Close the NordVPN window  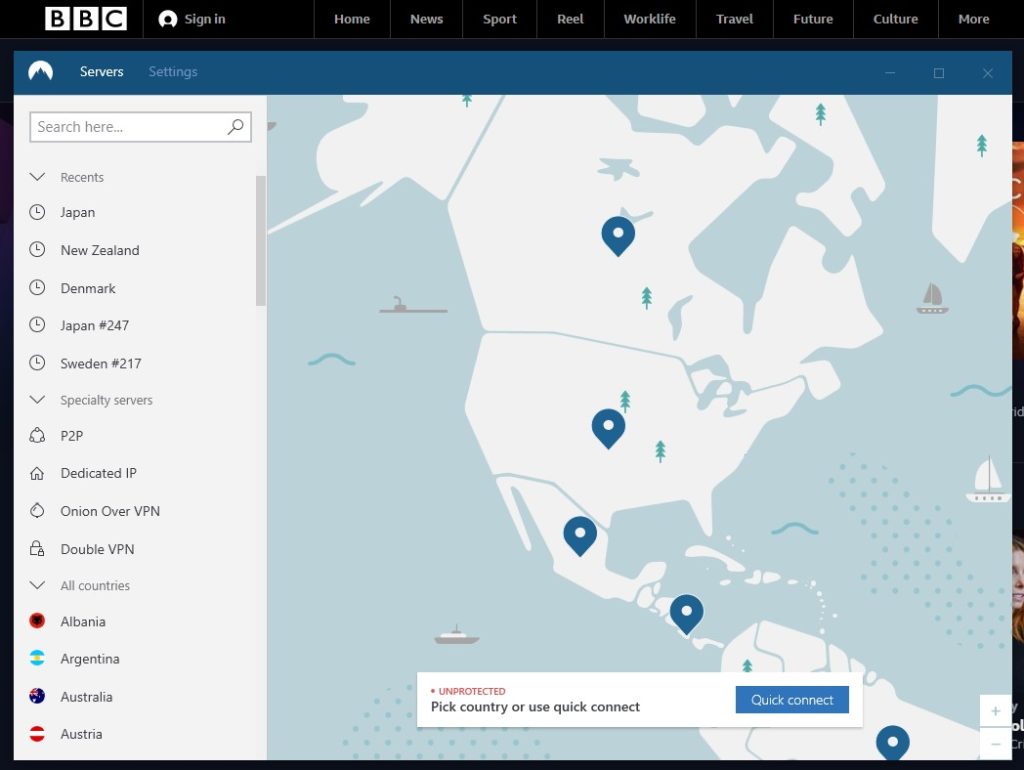pyautogui.click(x=987, y=72)
